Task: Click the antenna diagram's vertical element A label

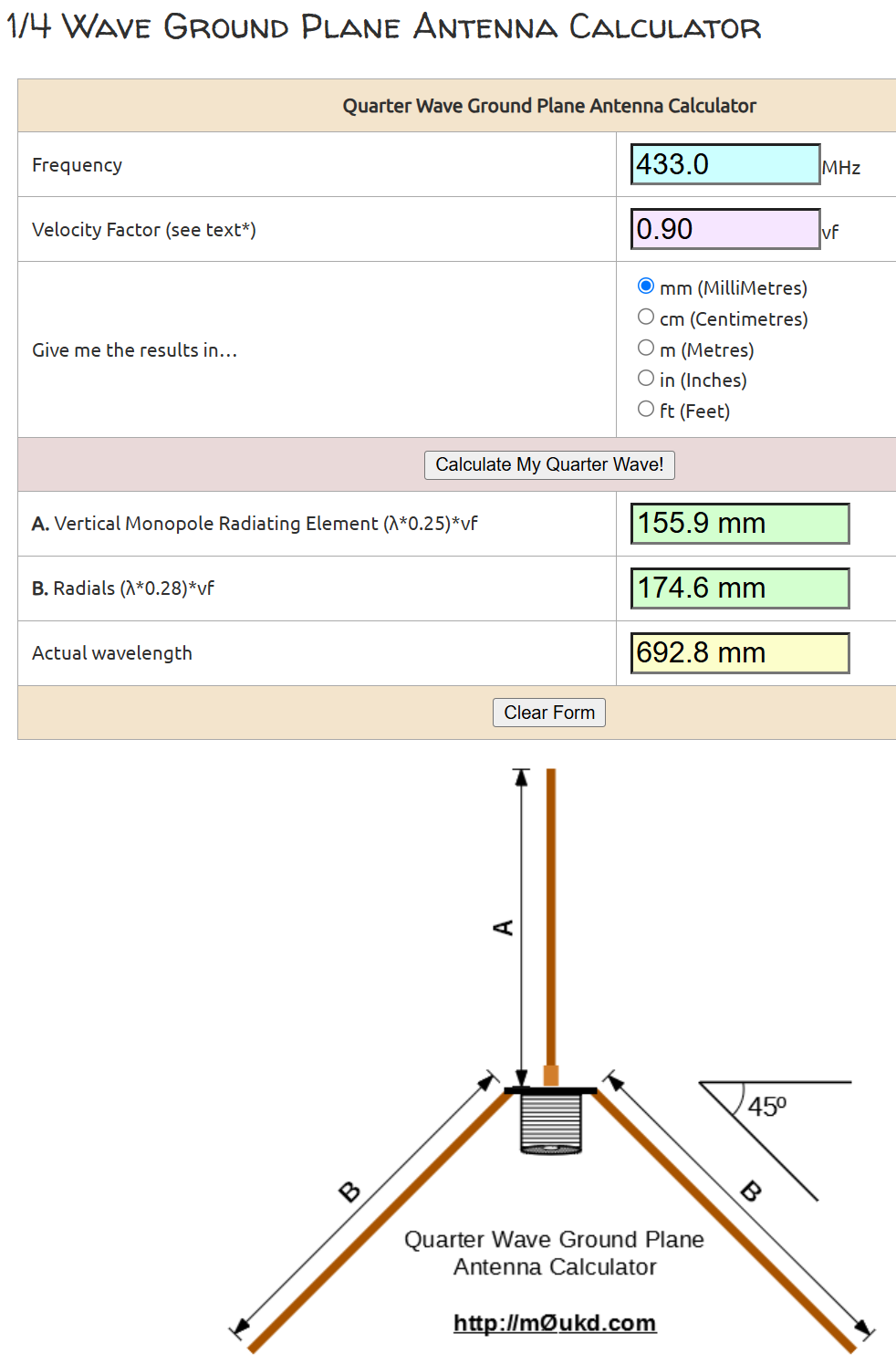Action: (503, 928)
